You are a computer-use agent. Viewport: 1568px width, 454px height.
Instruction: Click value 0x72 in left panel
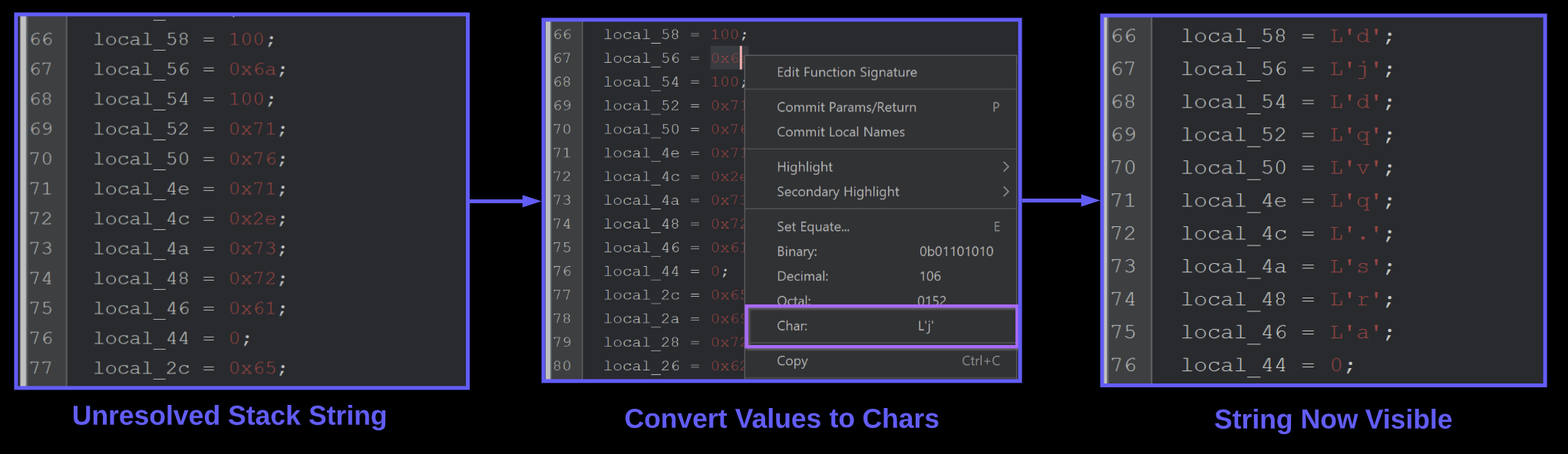click(253, 278)
